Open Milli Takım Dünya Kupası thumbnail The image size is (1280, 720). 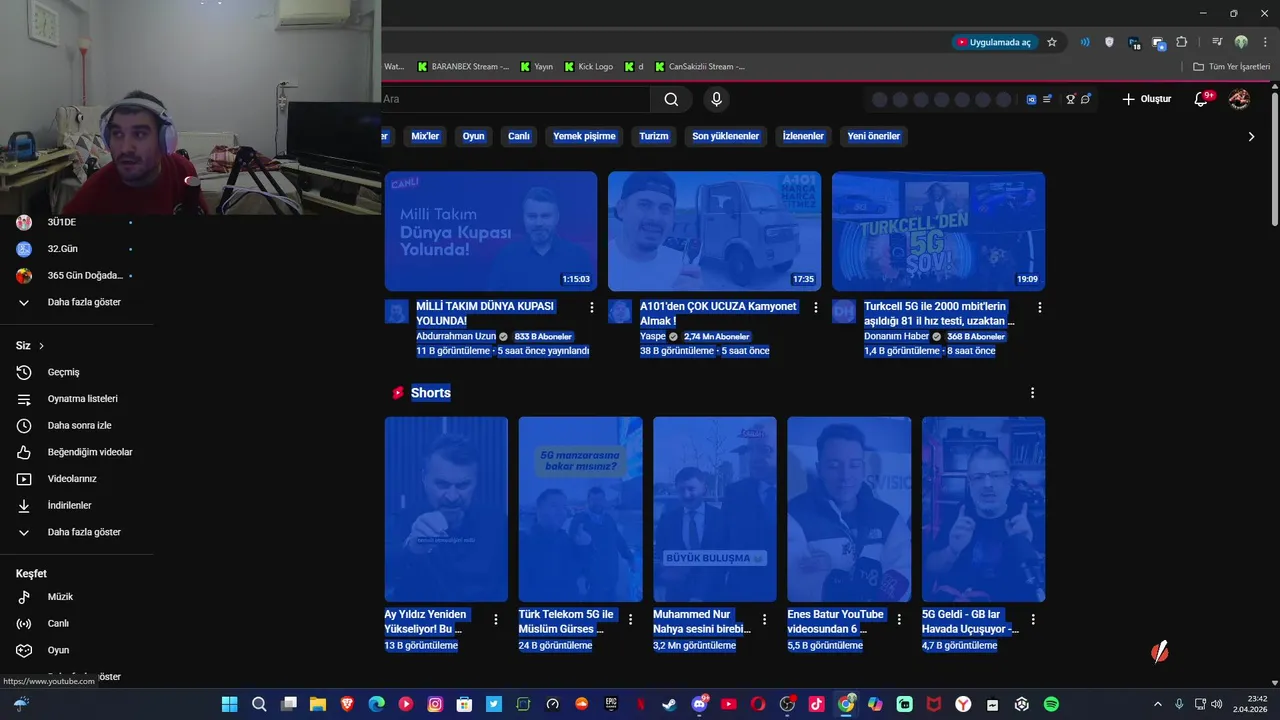tap(491, 231)
